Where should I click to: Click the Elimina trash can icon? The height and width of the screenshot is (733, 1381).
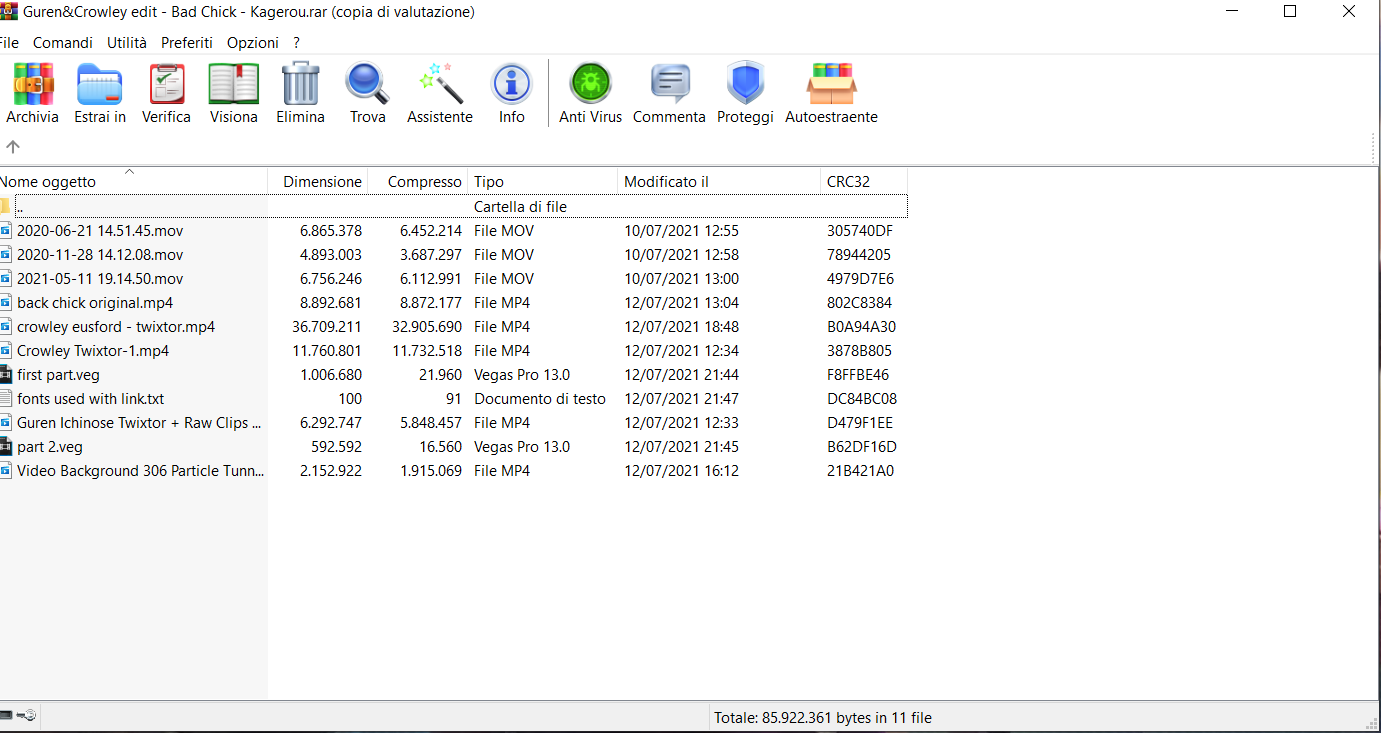301,85
